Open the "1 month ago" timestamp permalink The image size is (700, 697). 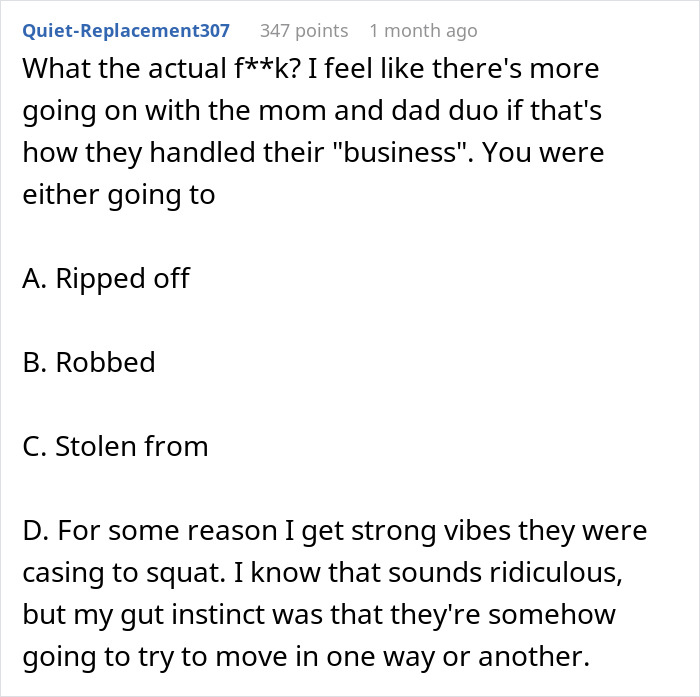click(422, 31)
